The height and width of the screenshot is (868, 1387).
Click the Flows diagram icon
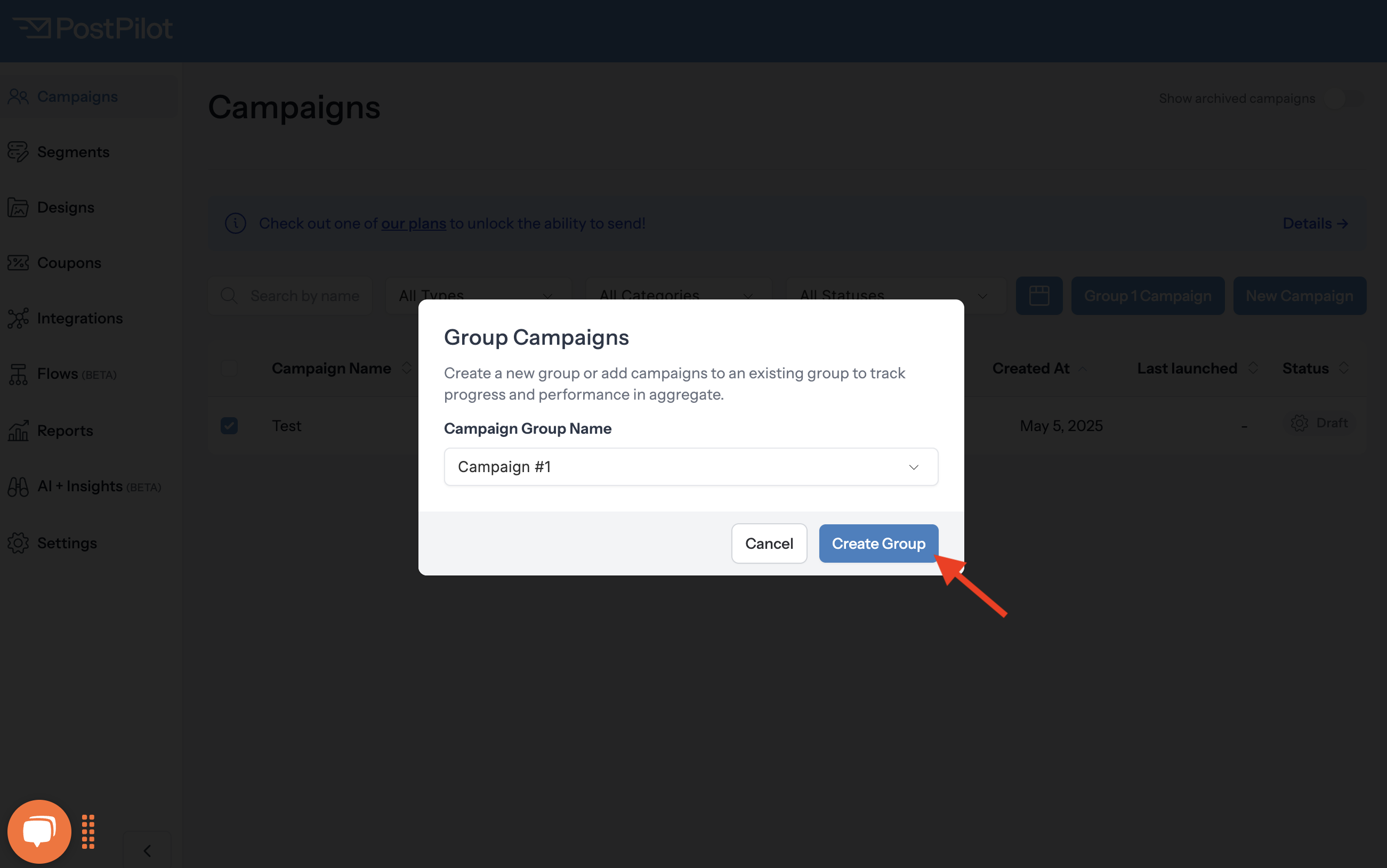tap(18, 374)
